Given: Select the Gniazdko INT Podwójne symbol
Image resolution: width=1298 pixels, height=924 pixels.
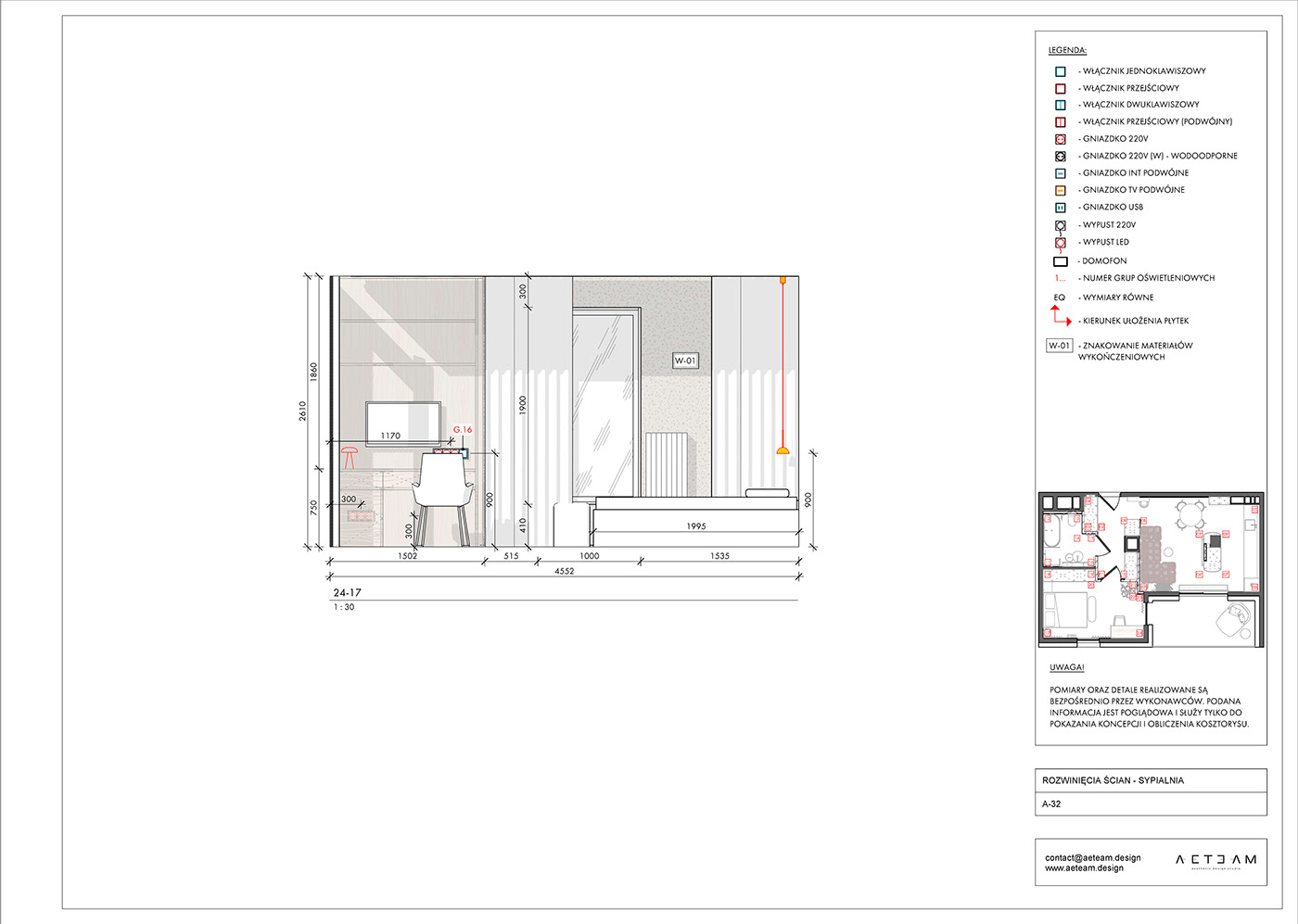Looking at the screenshot, I should [1060, 173].
